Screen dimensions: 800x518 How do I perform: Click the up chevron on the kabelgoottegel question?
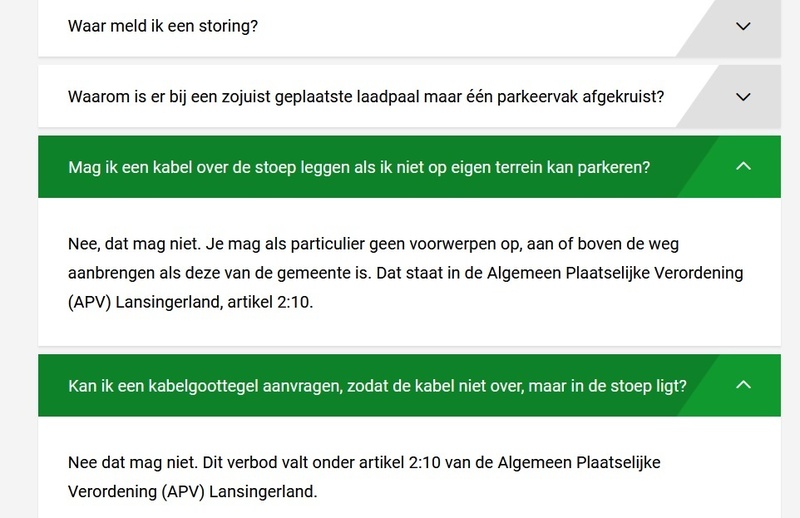tap(742, 385)
